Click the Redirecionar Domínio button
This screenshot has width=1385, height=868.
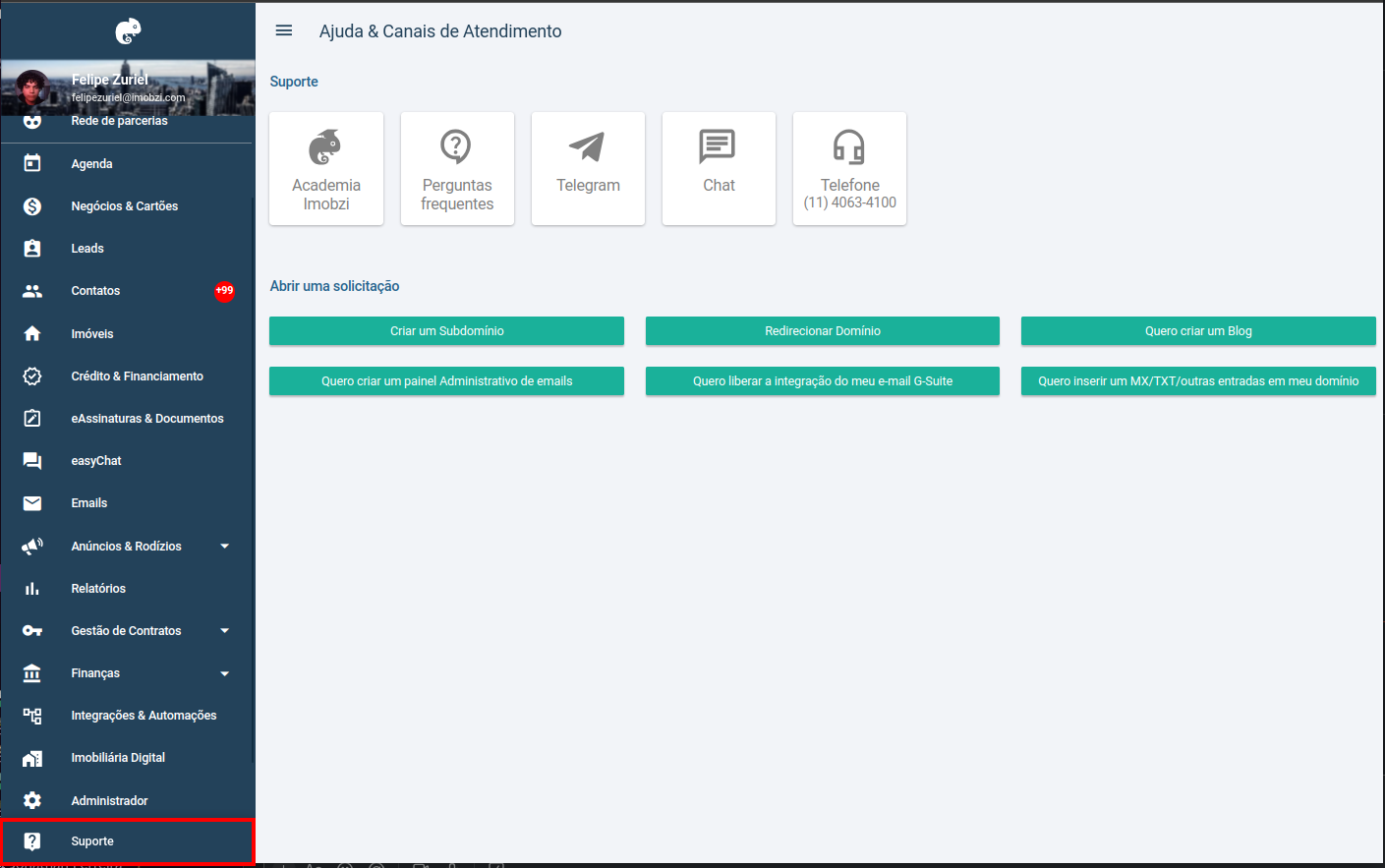[x=823, y=331]
